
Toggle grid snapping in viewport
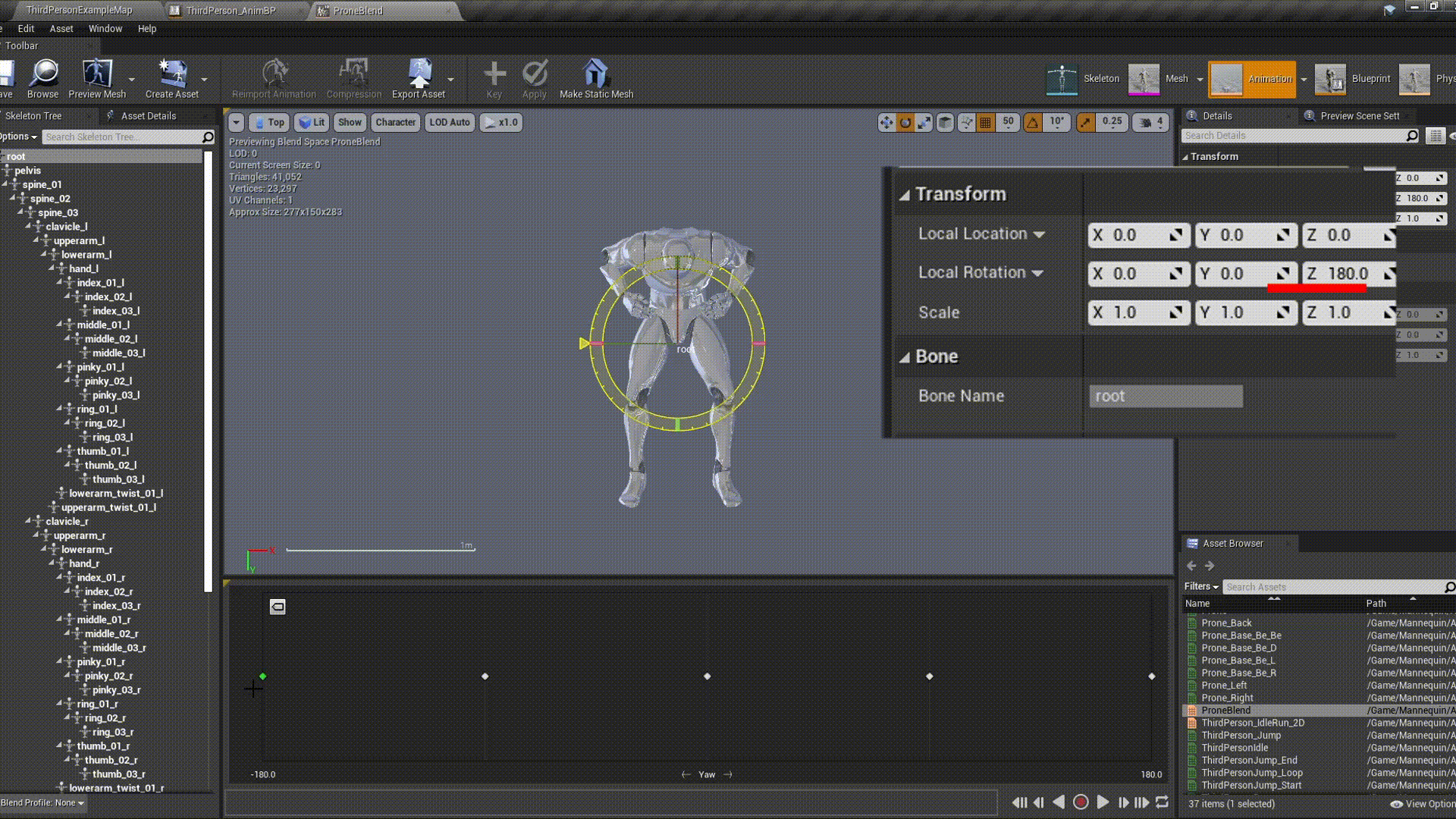click(x=985, y=122)
